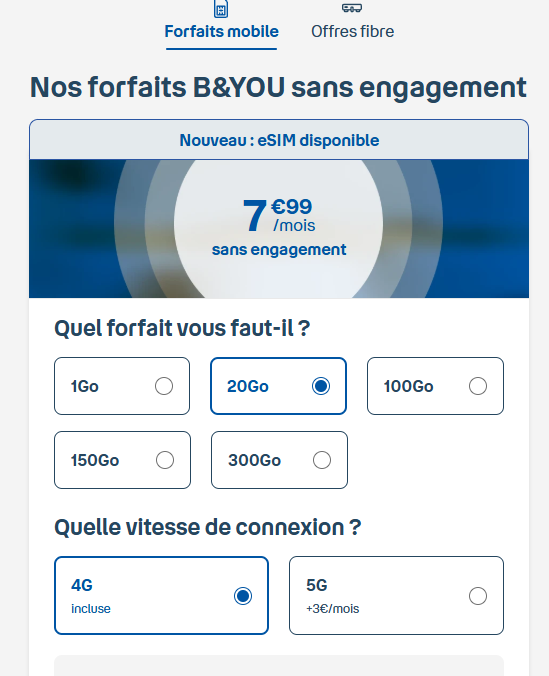Choose the 100Go plan option
The image size is (549, 676).
435,386
